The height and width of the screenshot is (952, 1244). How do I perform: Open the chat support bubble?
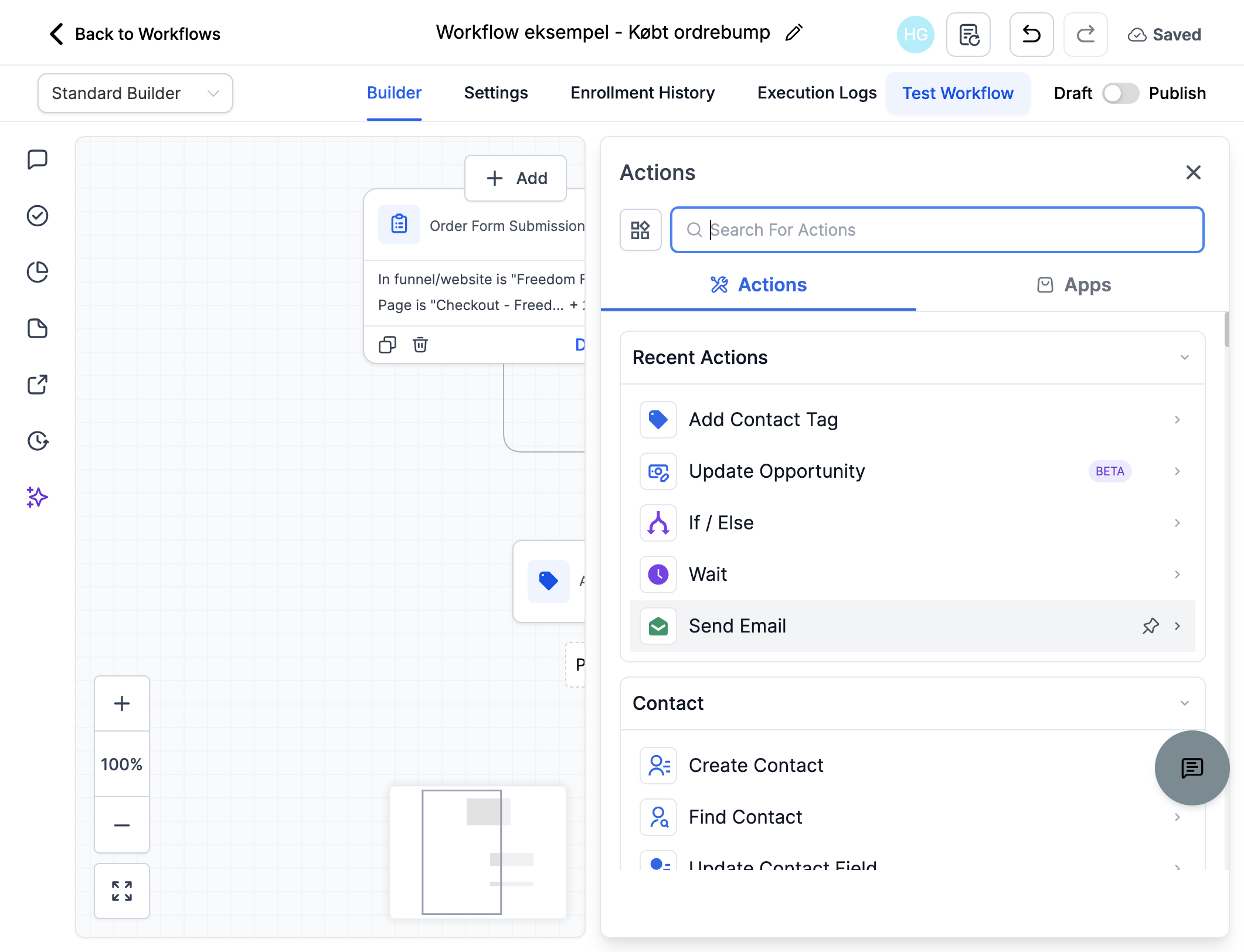coord(1192,768)
